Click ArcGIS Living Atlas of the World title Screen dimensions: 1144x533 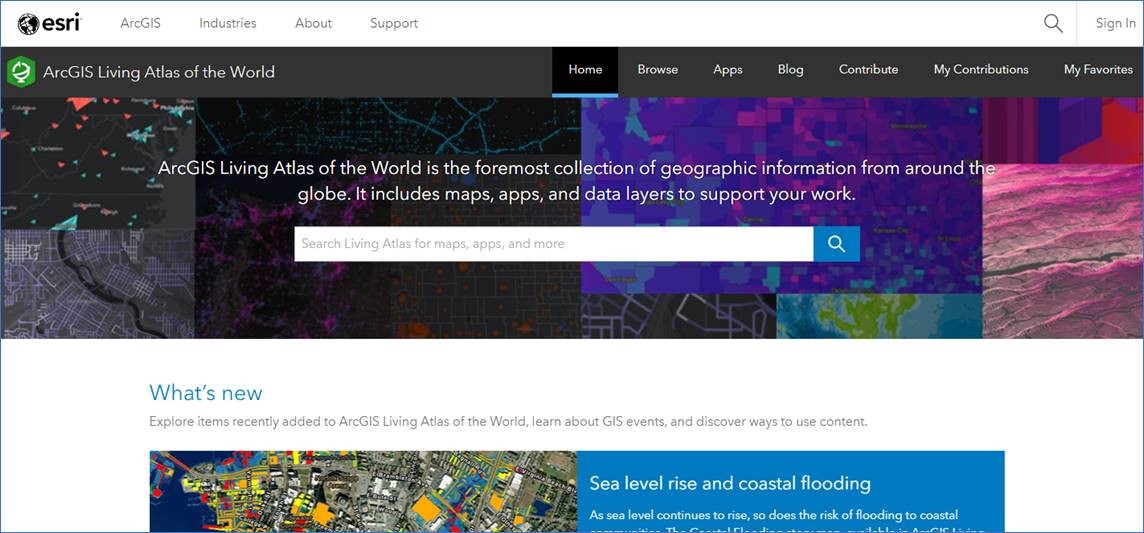tap(159, 72)
